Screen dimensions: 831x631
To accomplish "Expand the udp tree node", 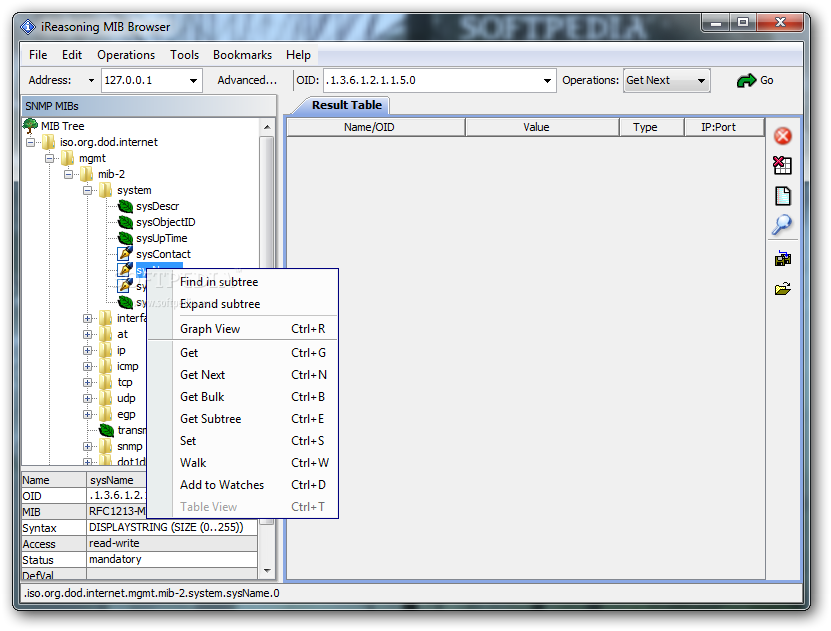I will click(x=88, y=398).
